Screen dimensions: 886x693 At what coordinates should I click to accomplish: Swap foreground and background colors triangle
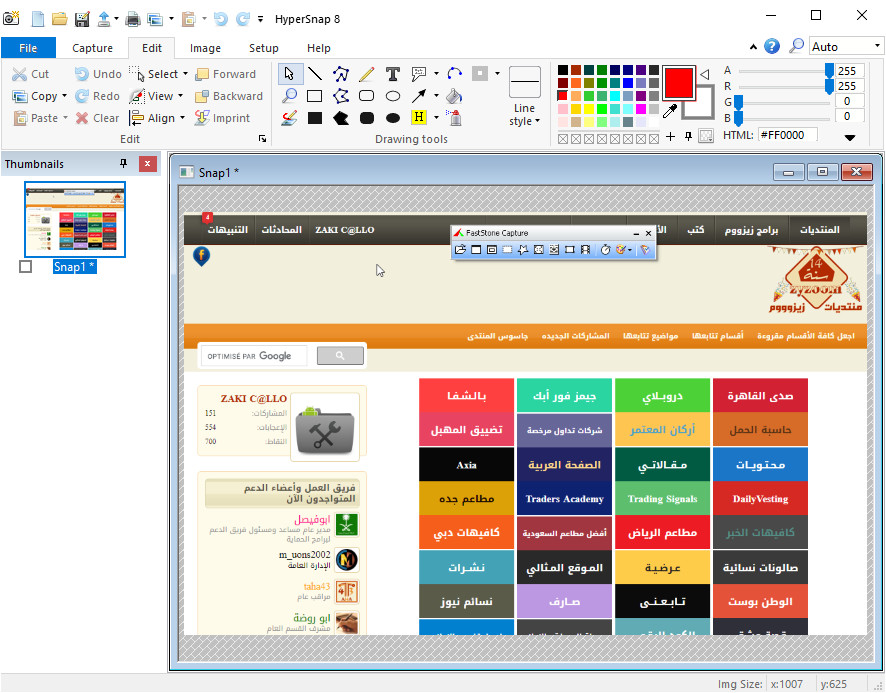click(705, 74)
